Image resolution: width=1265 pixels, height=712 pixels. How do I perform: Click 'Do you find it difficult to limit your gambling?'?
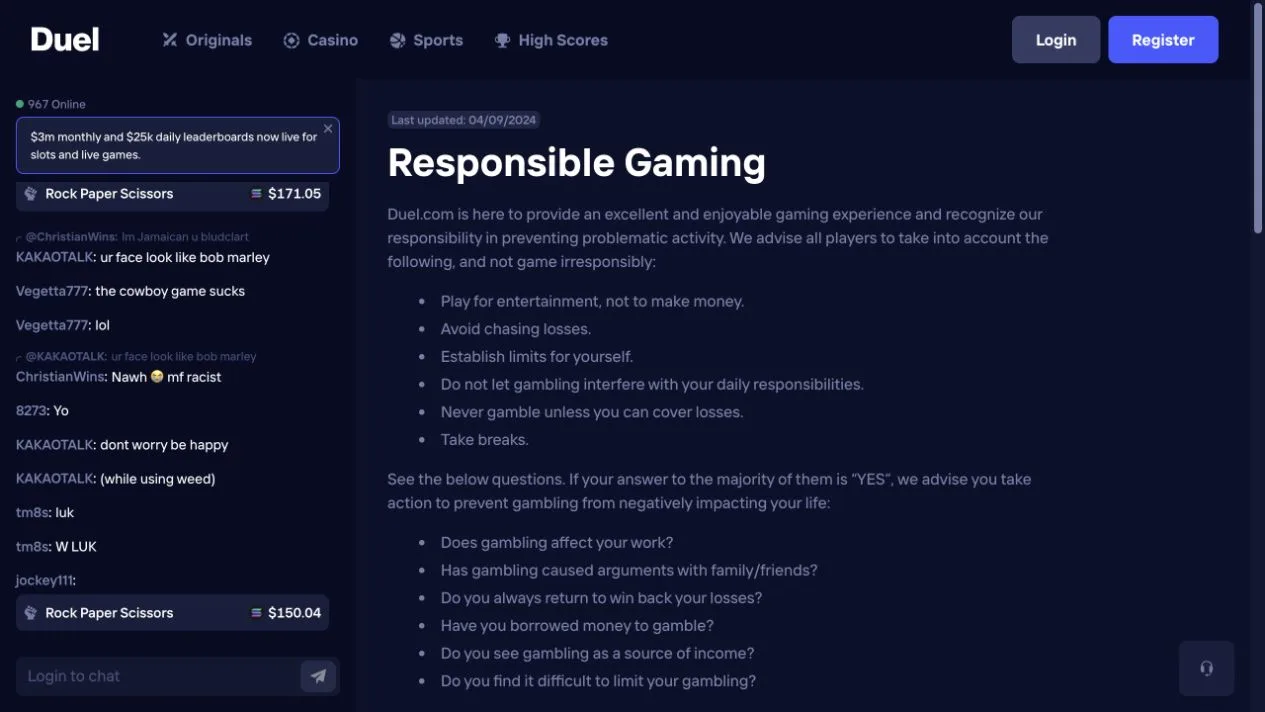598,681
